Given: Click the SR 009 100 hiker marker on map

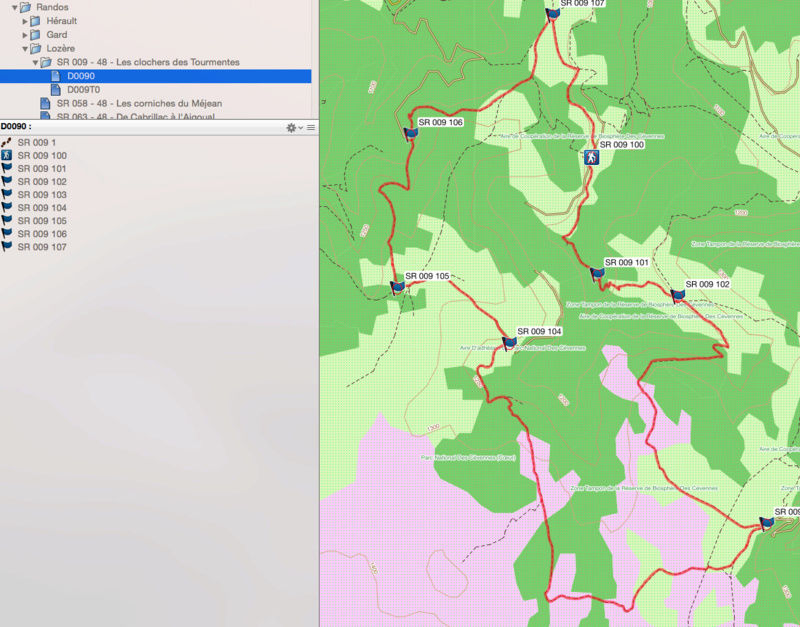Looking at the screenshot, I should (x=591, y=158).
